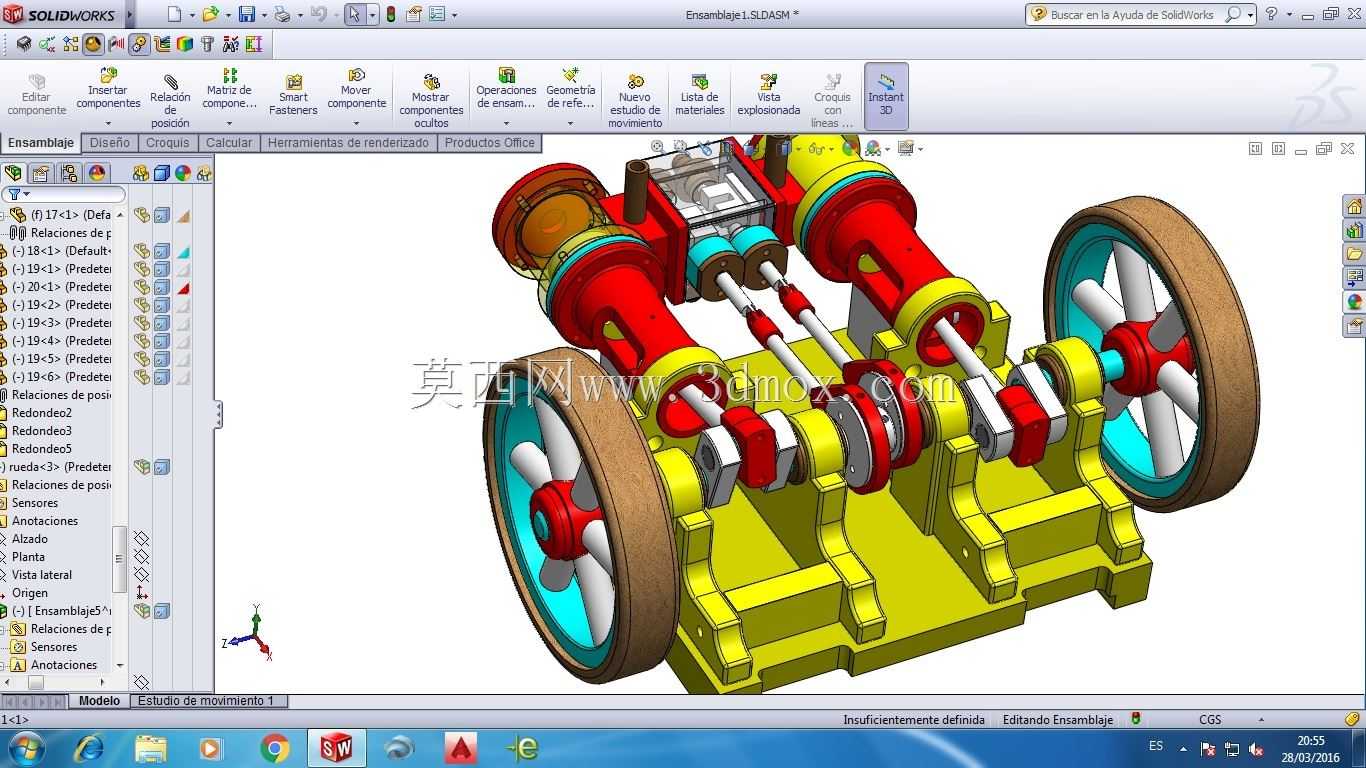The width and height of the screenshot is (1366, 768).
Task: Click Relación de posición tool
Action: [x=170, y=102]
